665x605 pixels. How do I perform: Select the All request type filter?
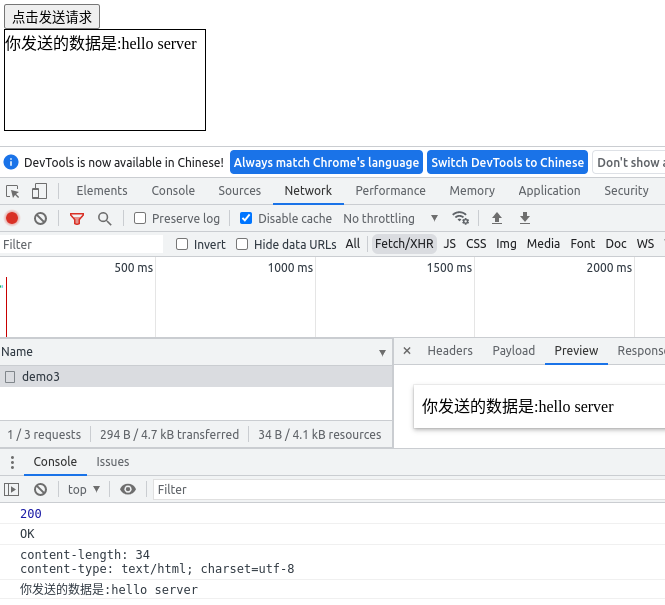352,244
